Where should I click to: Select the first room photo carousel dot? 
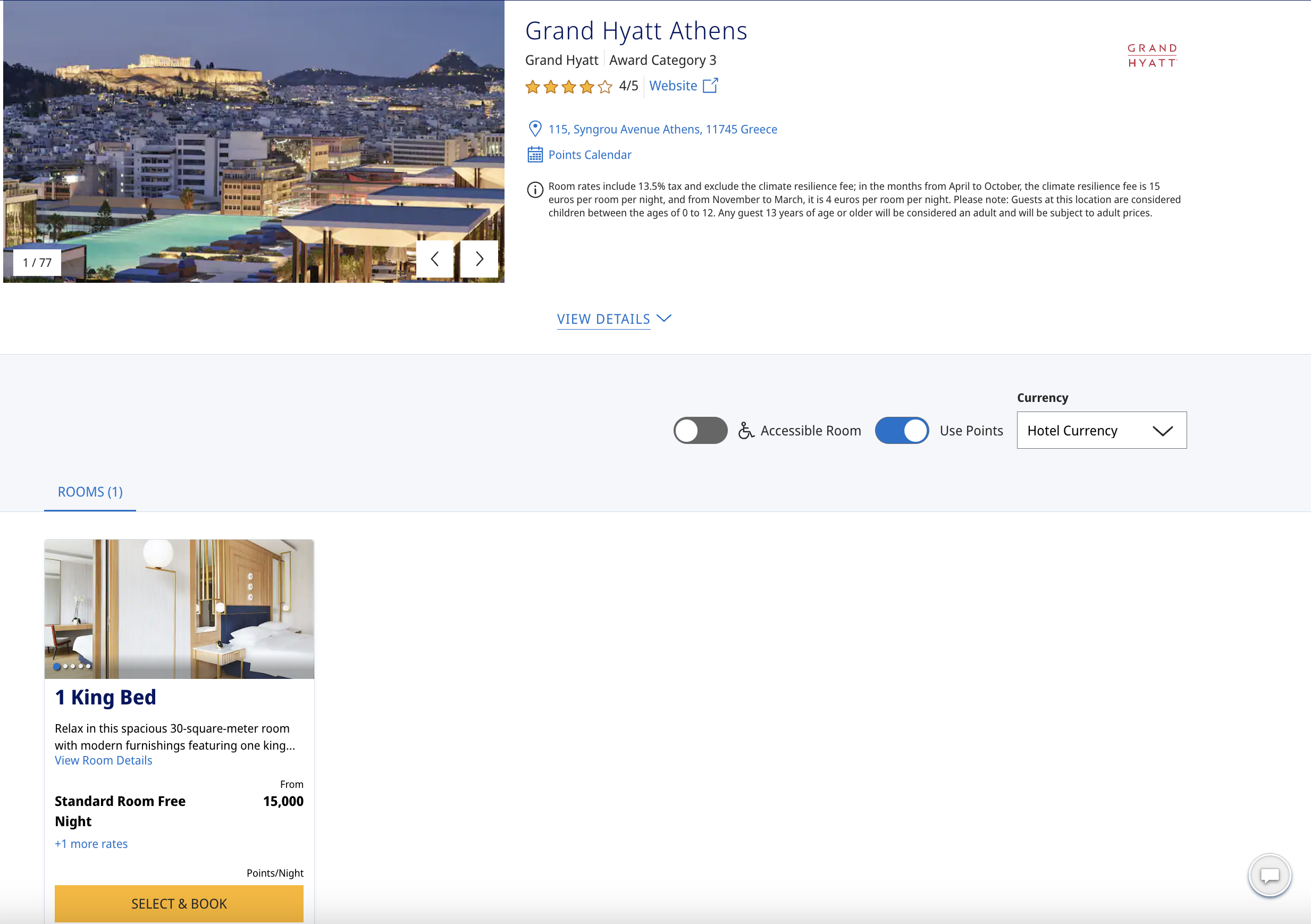pos(56,667)
